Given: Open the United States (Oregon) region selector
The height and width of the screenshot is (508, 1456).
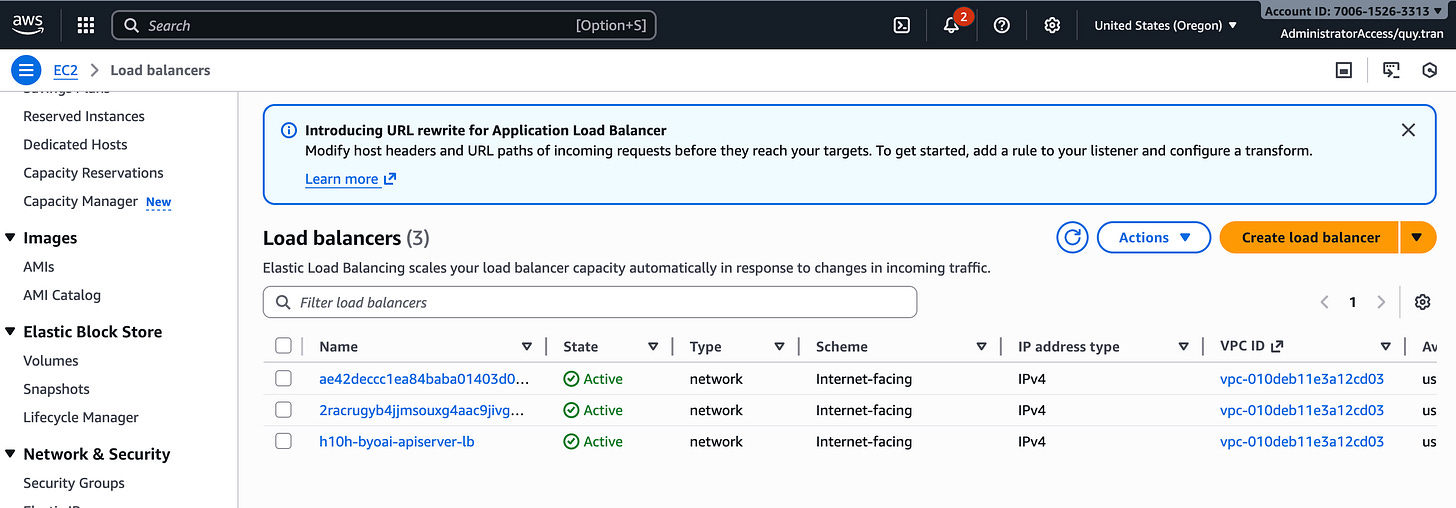Looking at the screenshot, I should coord(1165,25).
